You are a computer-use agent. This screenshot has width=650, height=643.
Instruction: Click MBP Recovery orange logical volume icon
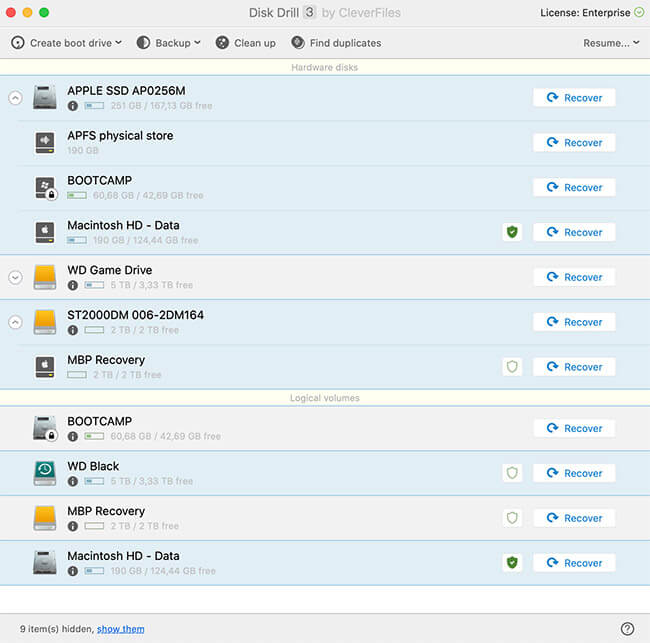pos(45,518)
